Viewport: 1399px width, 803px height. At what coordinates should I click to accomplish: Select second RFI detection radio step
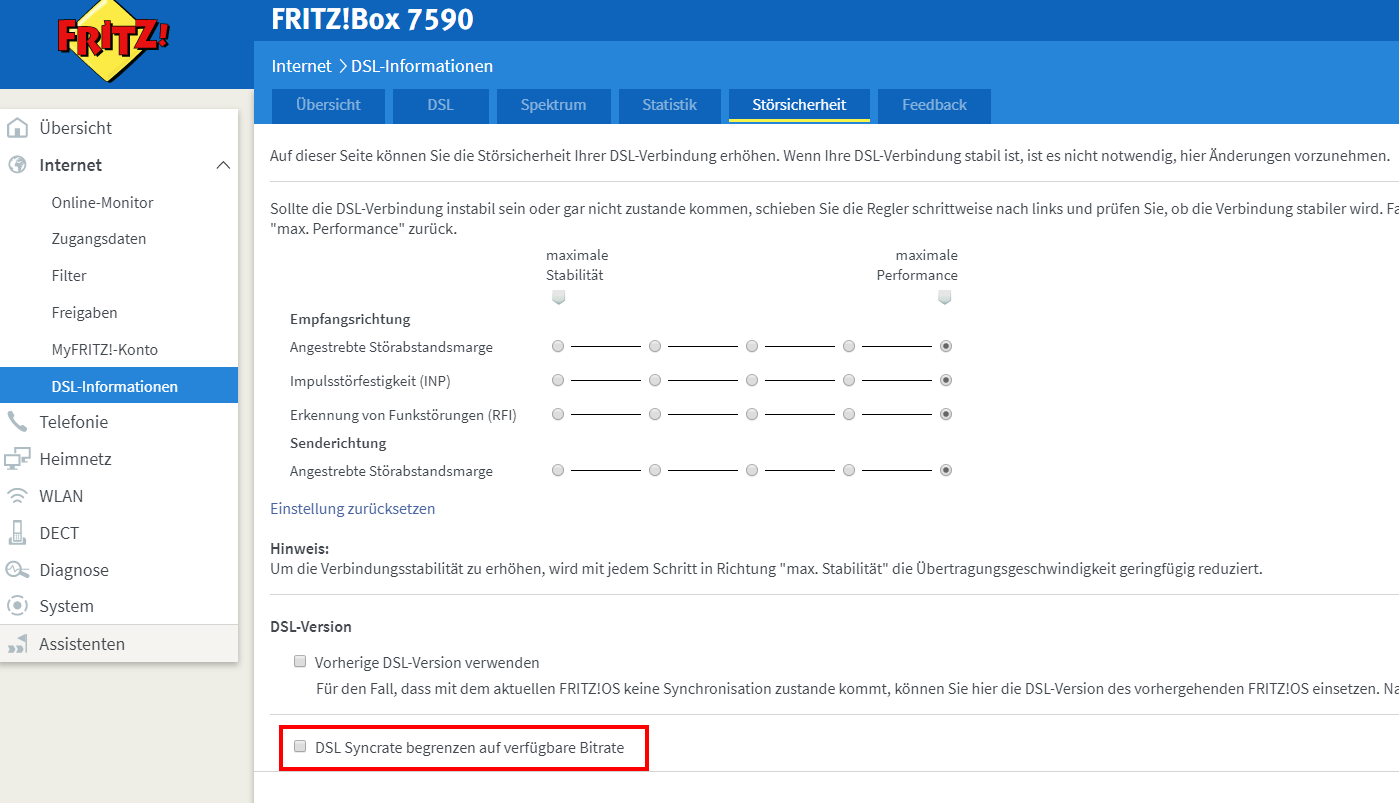(x=655, y=414)
